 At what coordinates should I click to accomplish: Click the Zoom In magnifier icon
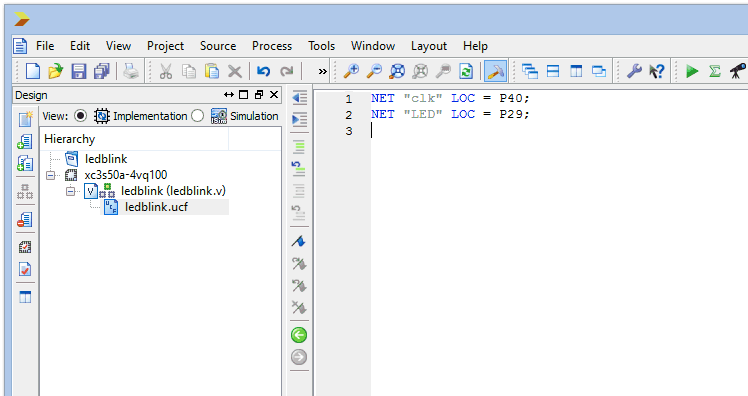coord(351,71)
